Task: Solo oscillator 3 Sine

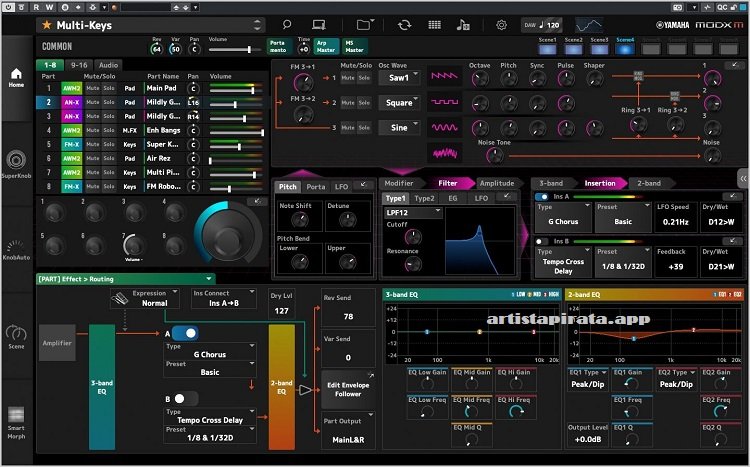Action: (x=364, y=128)
